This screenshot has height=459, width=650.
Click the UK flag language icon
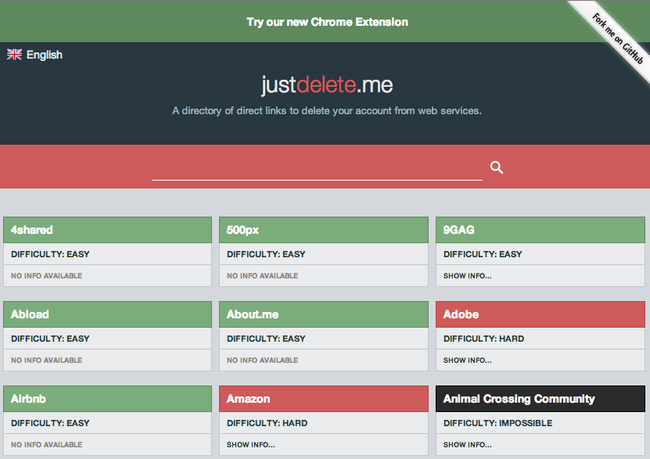14,55
